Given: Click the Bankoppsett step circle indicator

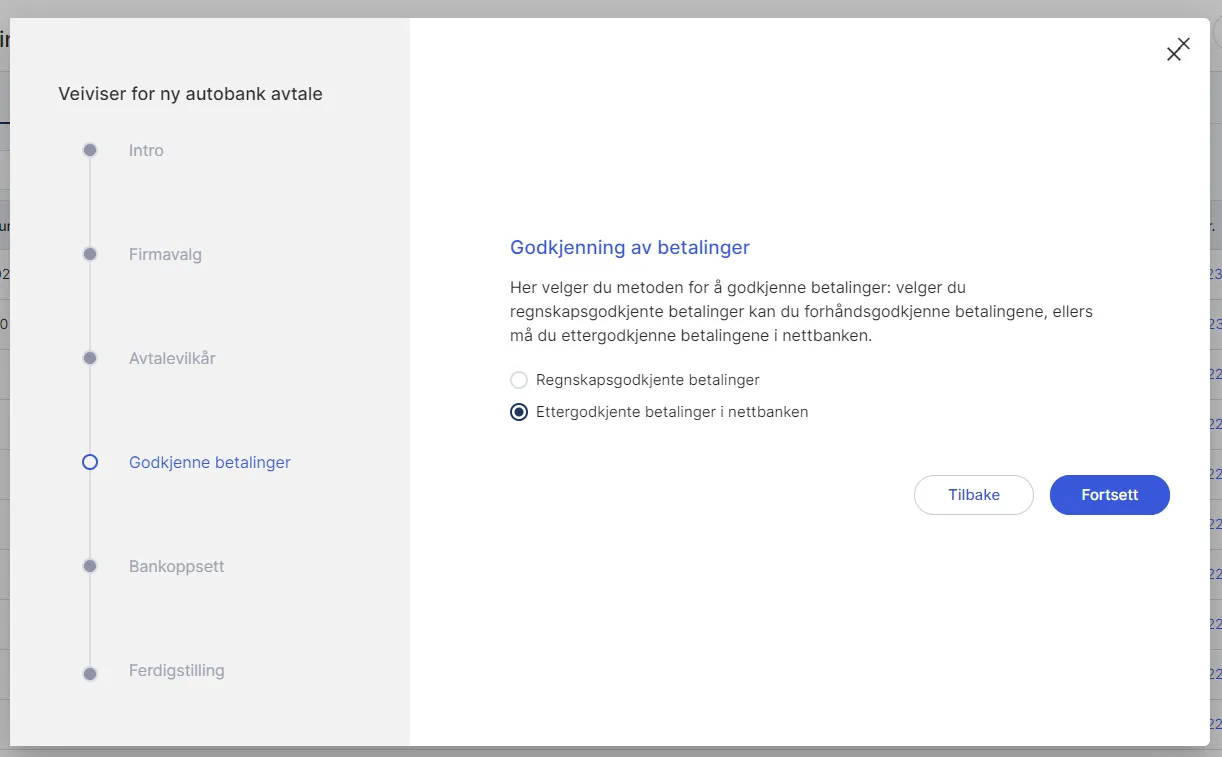Looking at the screenshot, I should (89, 566).
